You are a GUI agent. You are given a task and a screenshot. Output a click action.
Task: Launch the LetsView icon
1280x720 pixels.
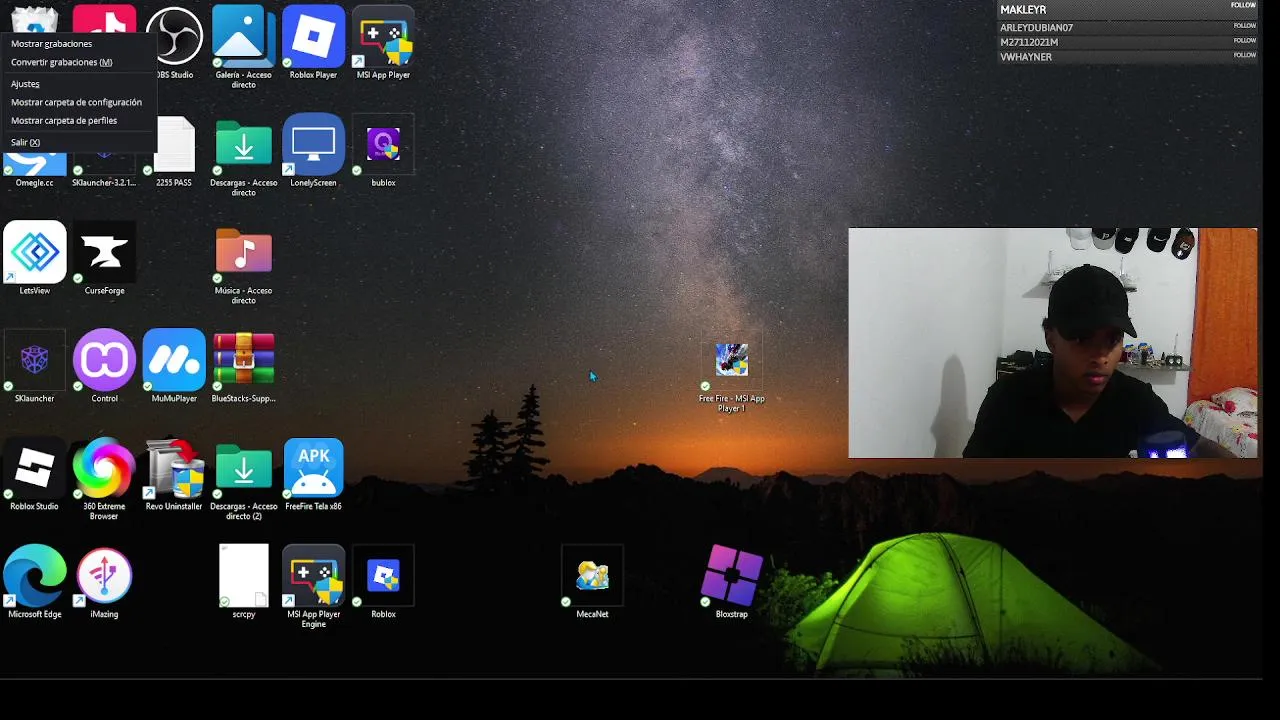(35, 253)
